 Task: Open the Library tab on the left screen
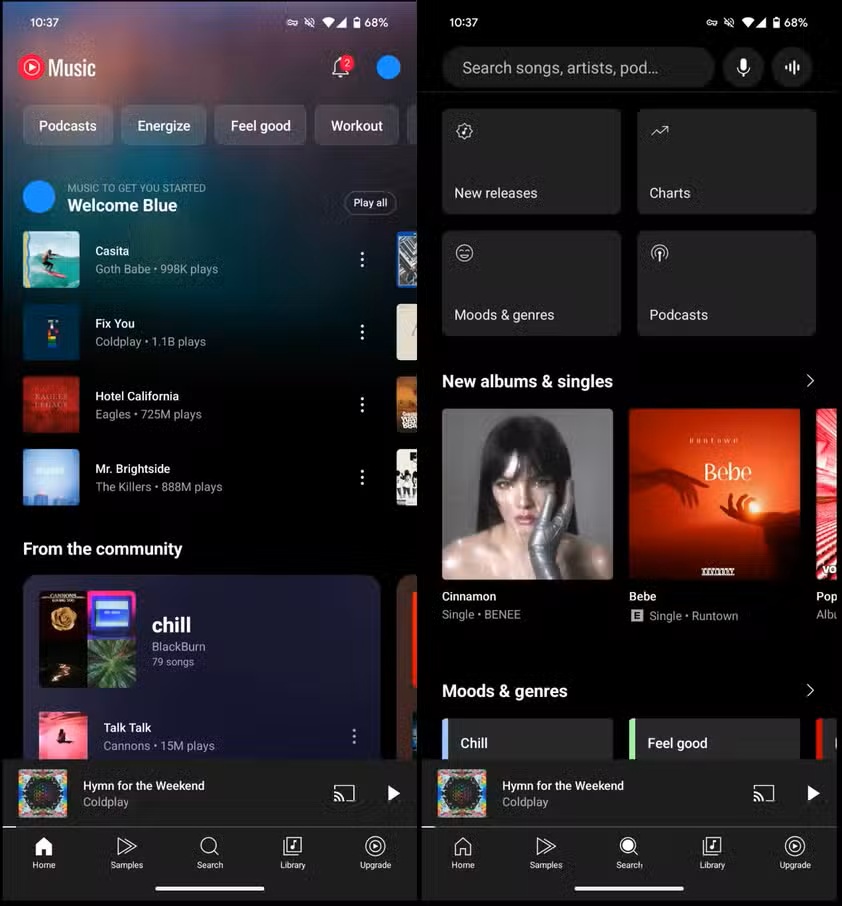click(x=292, y=852)
